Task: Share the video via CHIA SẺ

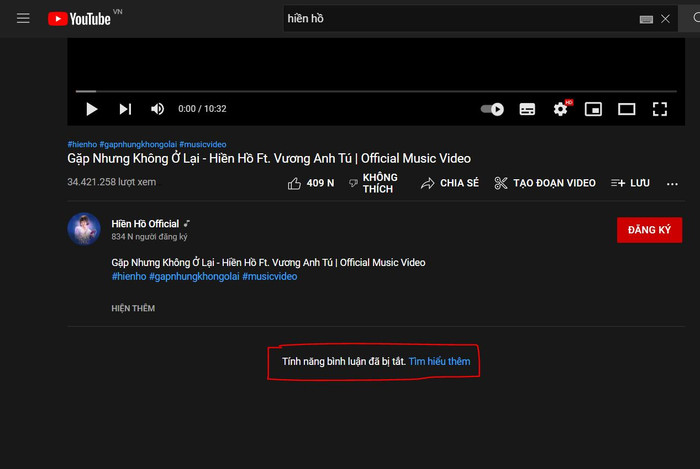Action: pos(450,183)
